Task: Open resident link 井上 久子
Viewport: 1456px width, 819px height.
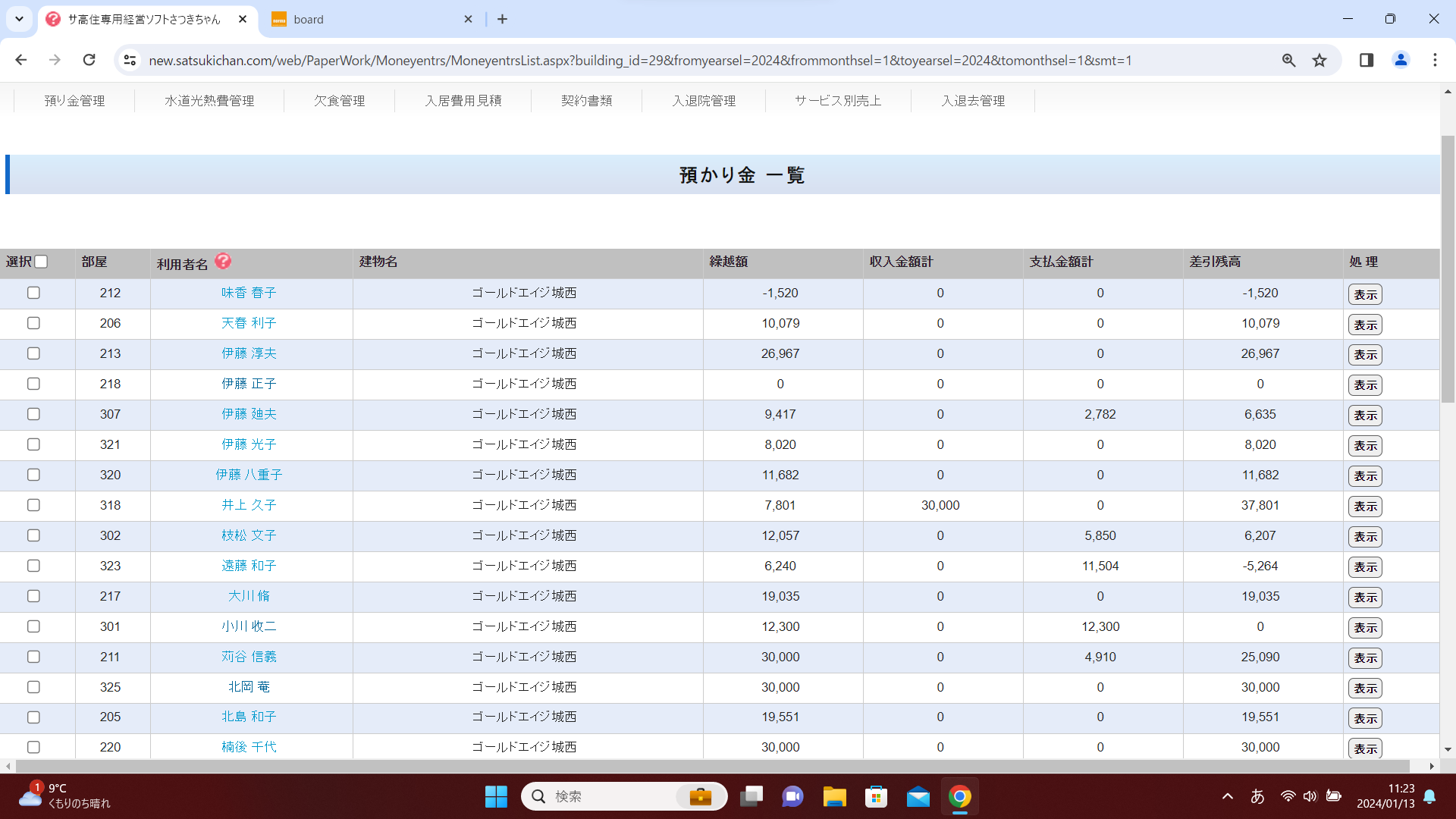Action: pyautogui.click(x=249, y=505)
